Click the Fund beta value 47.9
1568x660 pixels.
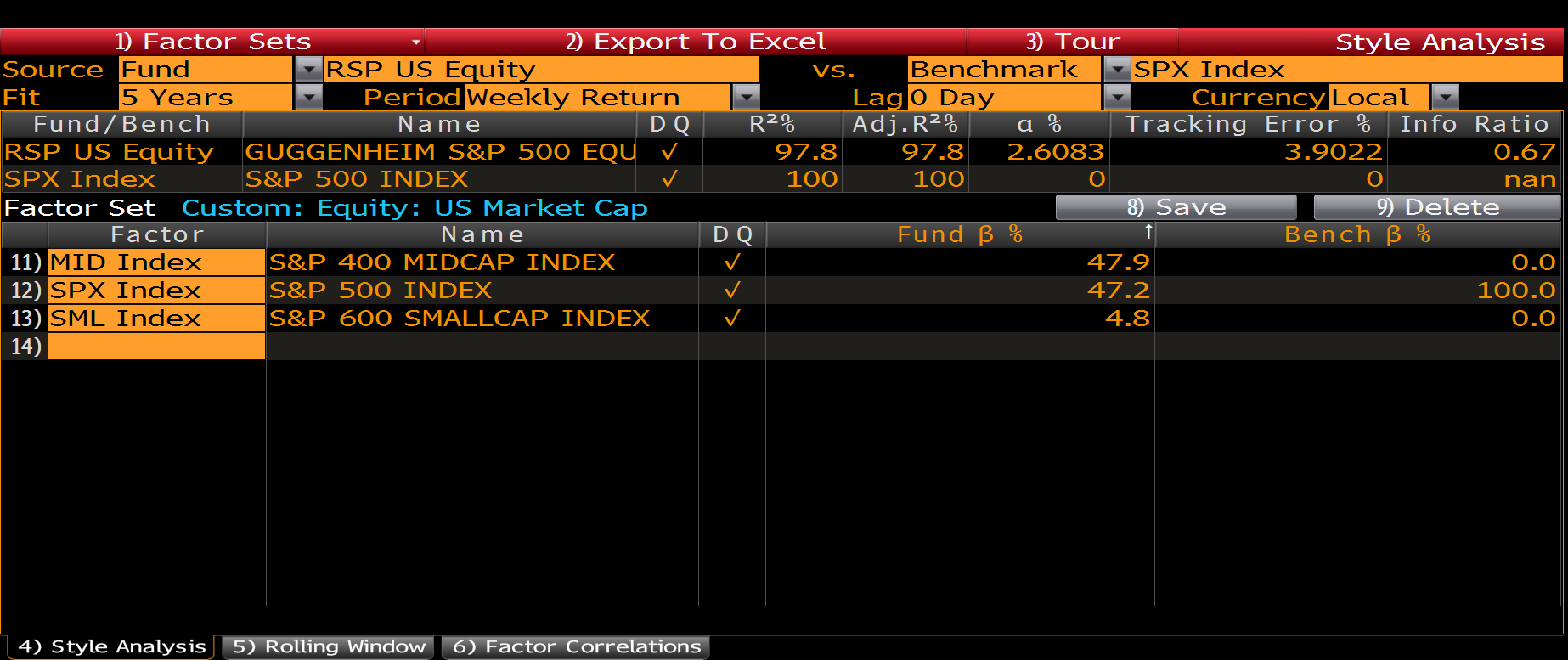point(1119,262)
